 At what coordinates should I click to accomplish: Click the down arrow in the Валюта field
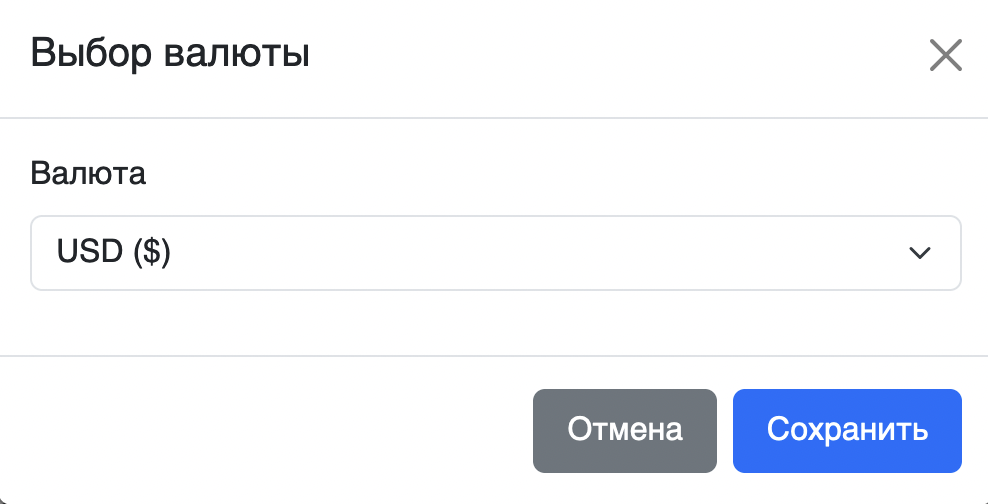[x=919, y=253]
